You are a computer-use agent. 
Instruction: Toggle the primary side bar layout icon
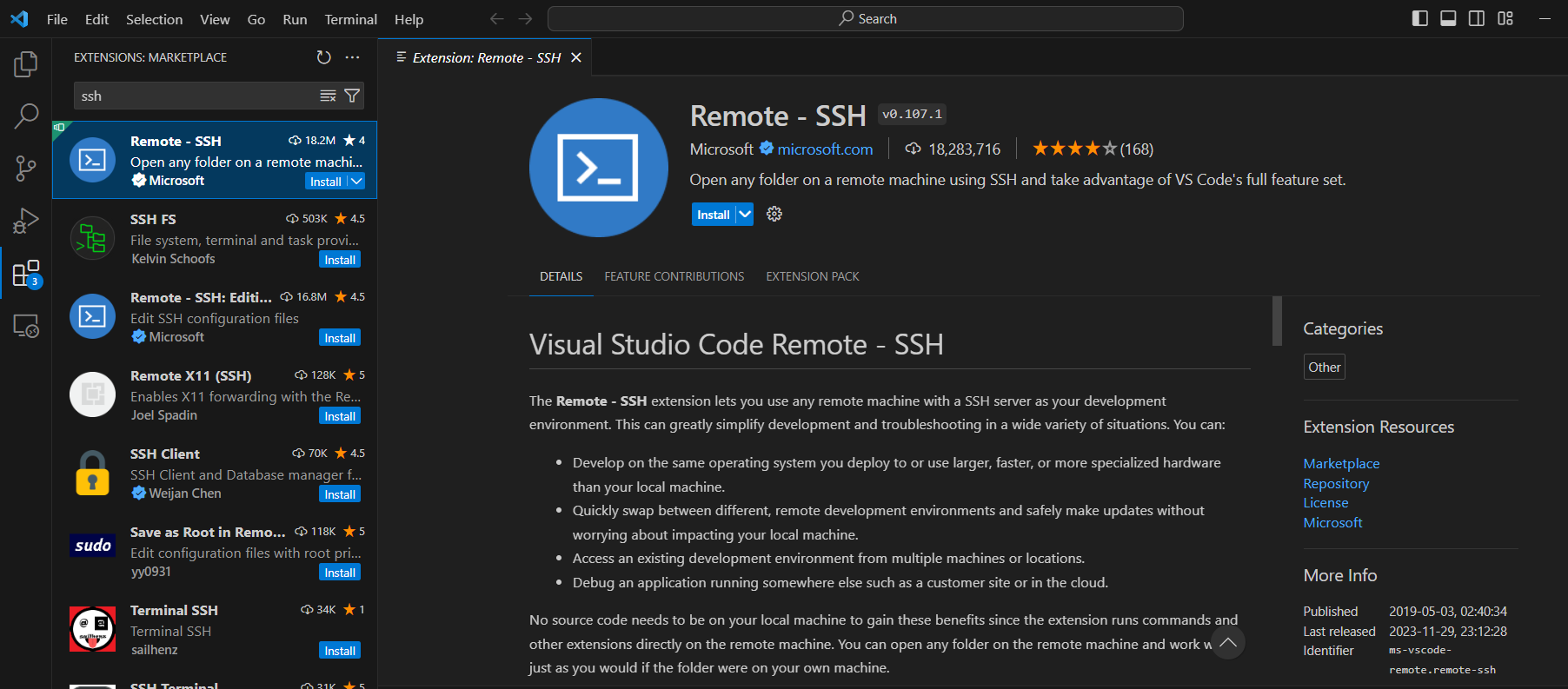(x=1420, y=18)
